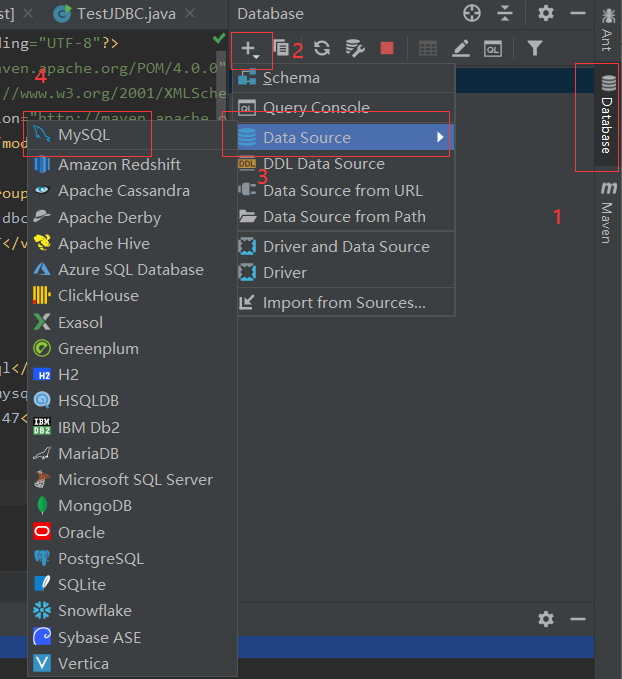This screenshot has width=622, height=679.
Task: Select Apache Derby
Action: 133,217
